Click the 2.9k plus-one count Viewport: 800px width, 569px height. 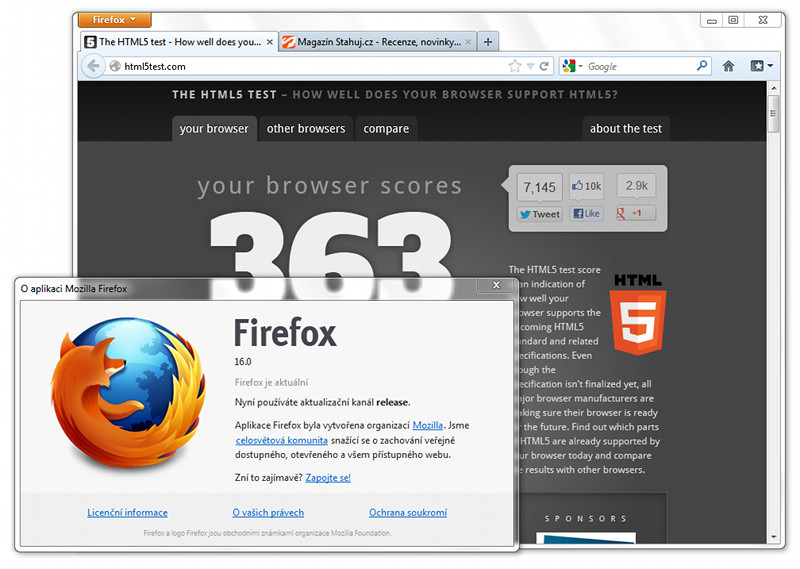636,186
